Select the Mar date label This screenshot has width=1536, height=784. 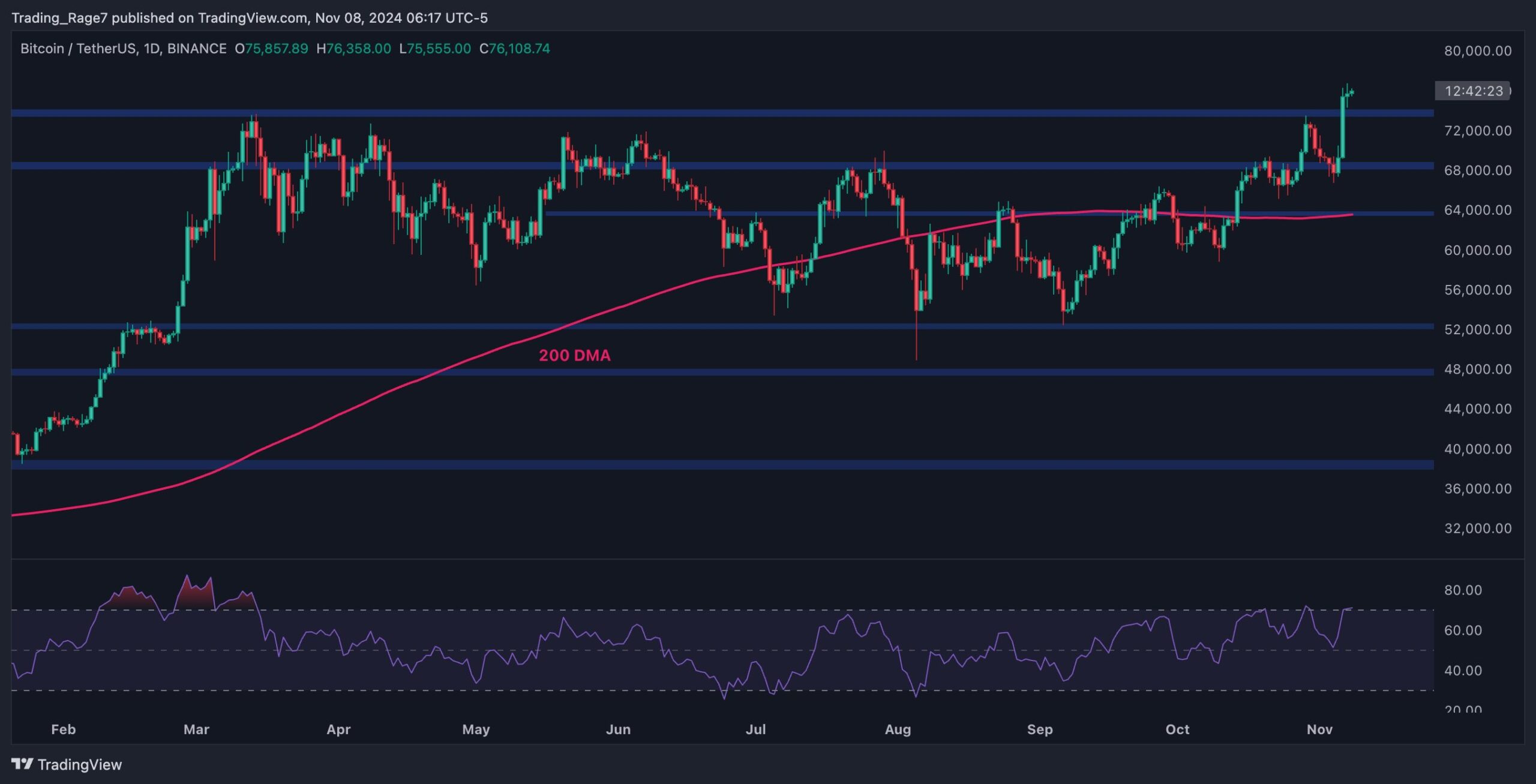(x=196, y=729)
